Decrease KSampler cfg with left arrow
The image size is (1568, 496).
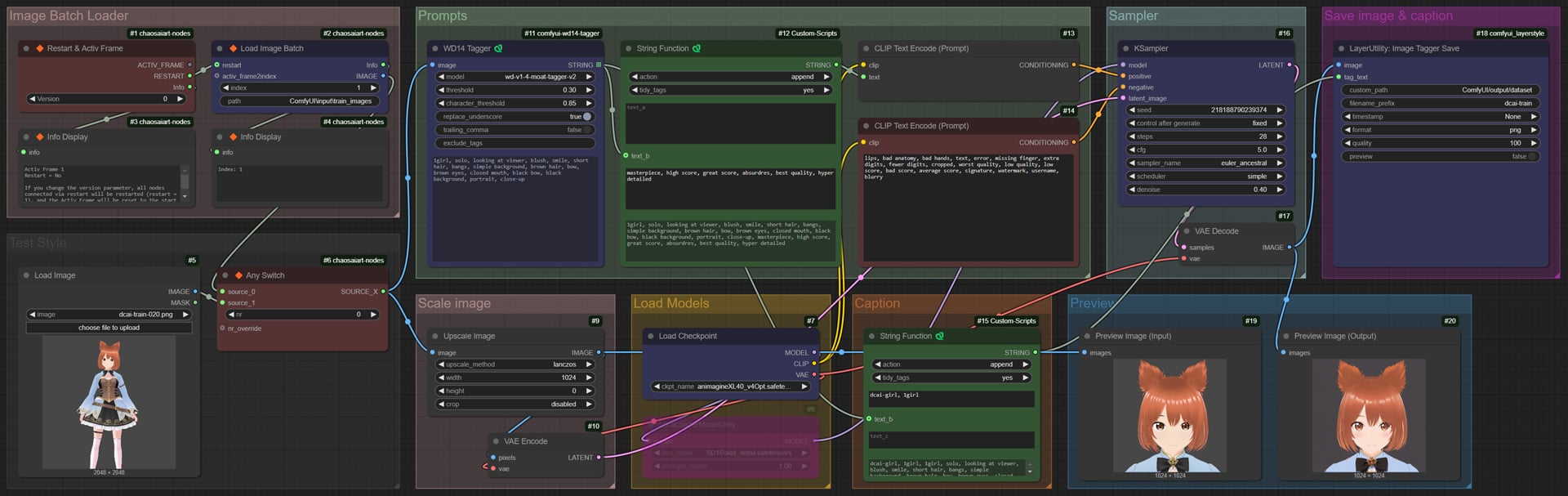click(x=1132, y=150)
